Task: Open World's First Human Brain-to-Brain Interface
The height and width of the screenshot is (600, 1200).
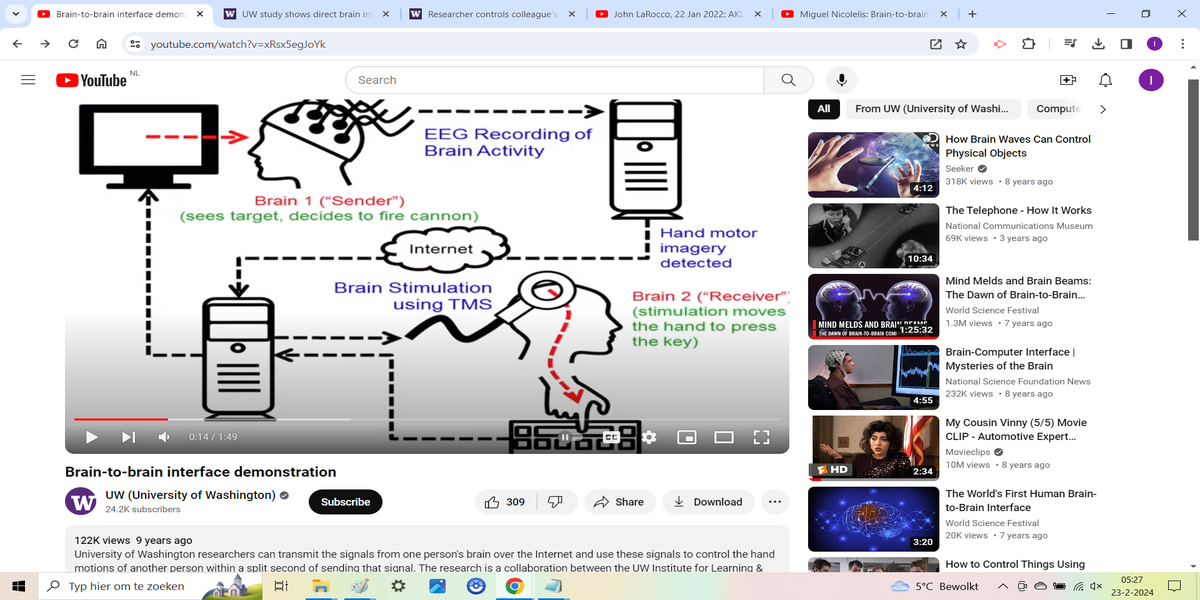Action: click(x=1020, y=501)
